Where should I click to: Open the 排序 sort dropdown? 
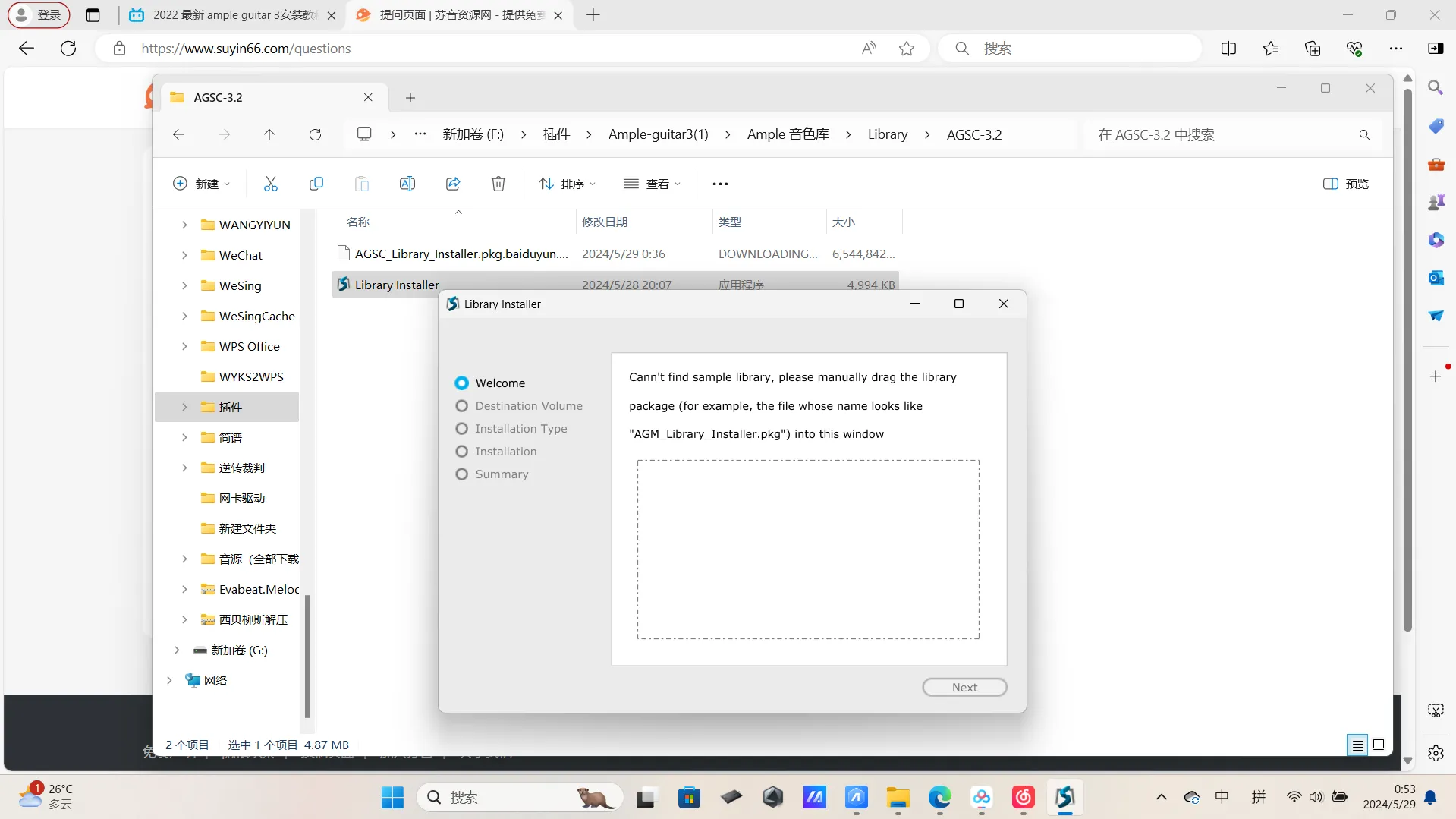[x=567, y=184]
